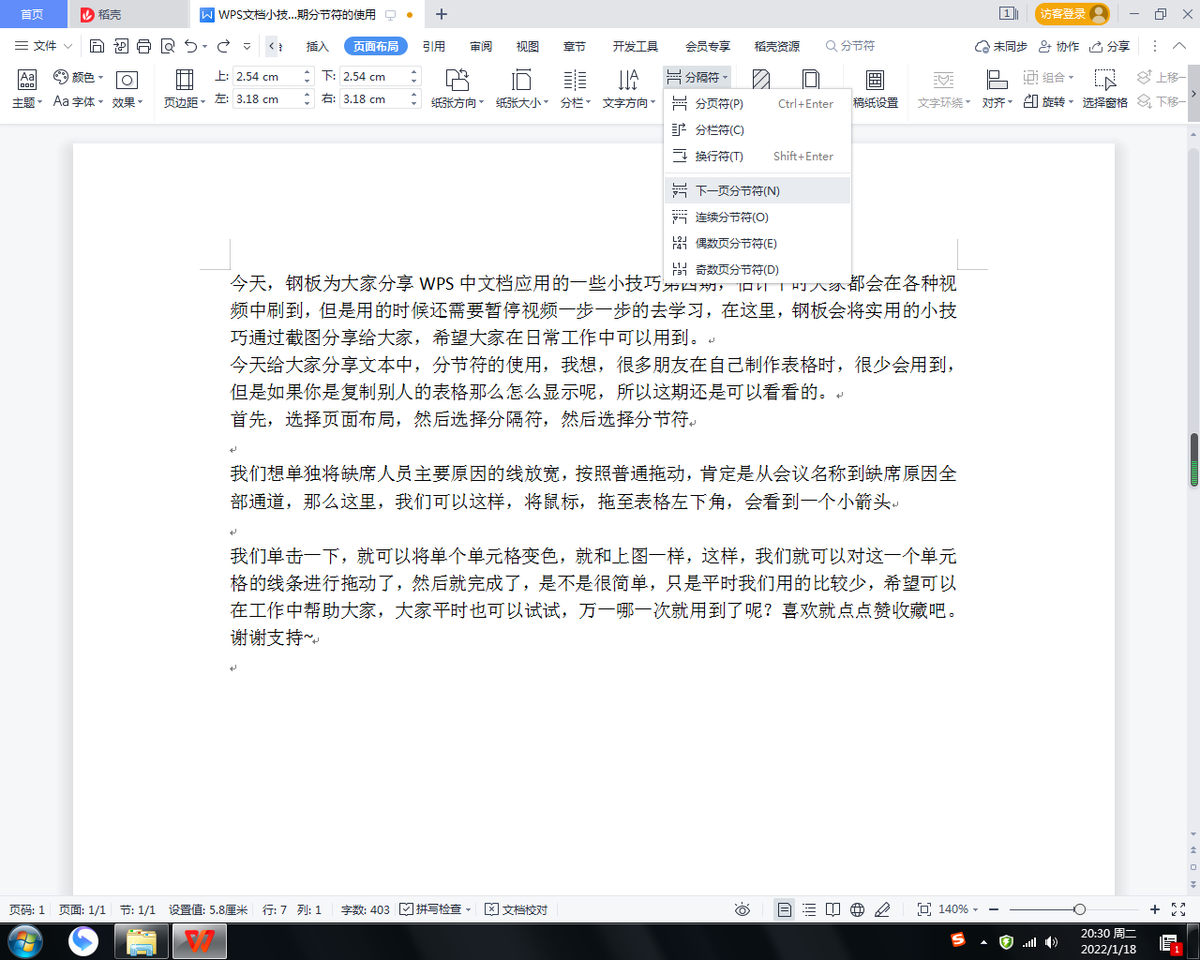Toggle 文档校对 document proofing

click(x=516, y=909)
